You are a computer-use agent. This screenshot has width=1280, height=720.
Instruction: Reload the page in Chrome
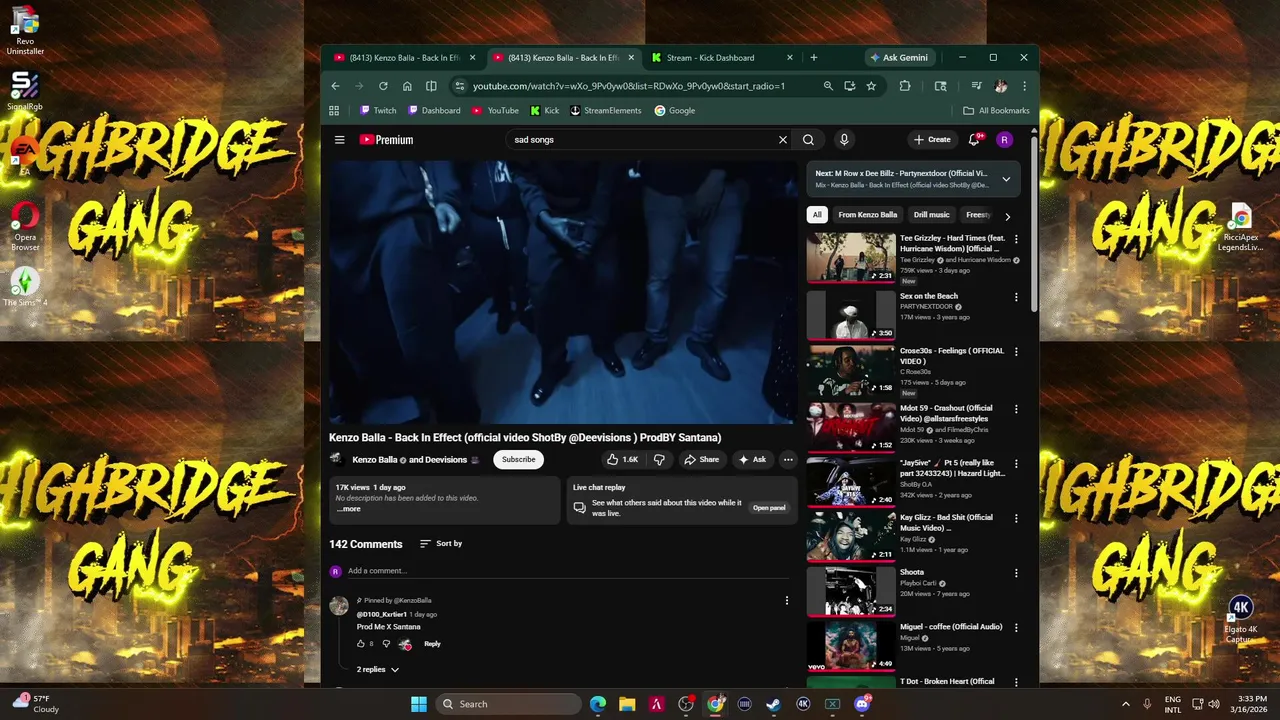pyautogui.click(x=383, y=86)
